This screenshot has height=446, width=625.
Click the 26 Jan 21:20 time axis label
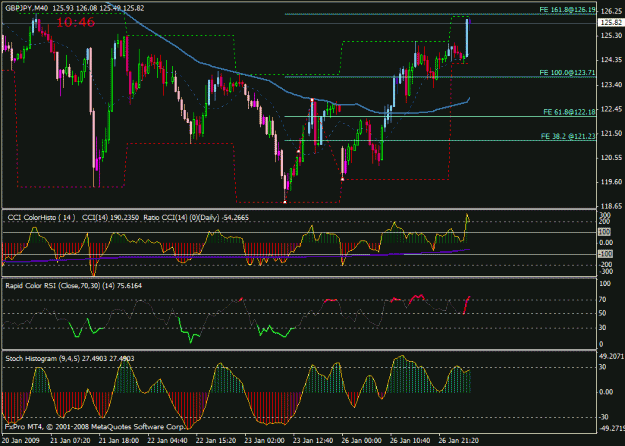(x=459, y=441)
